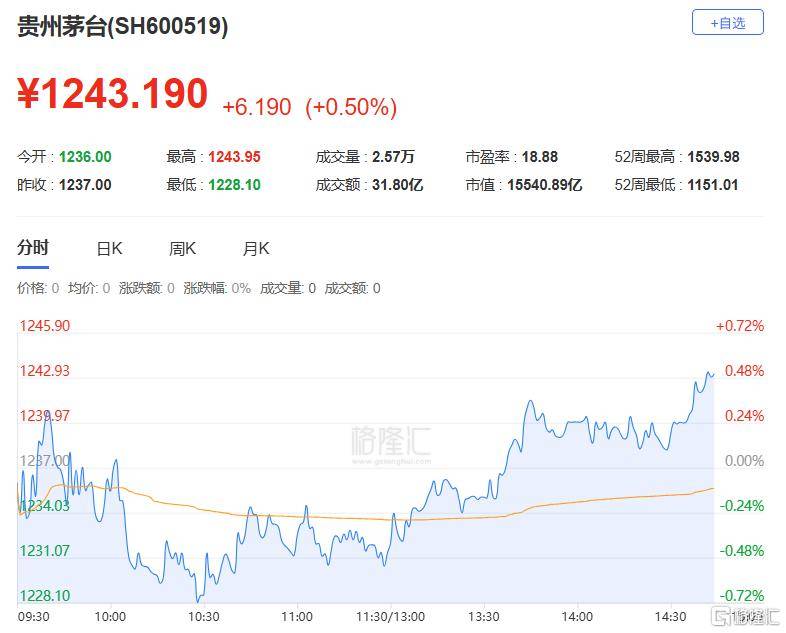Click the latest endpoint of the blue price line
This screenshot has width=786, height=633.
coord(713,374)
